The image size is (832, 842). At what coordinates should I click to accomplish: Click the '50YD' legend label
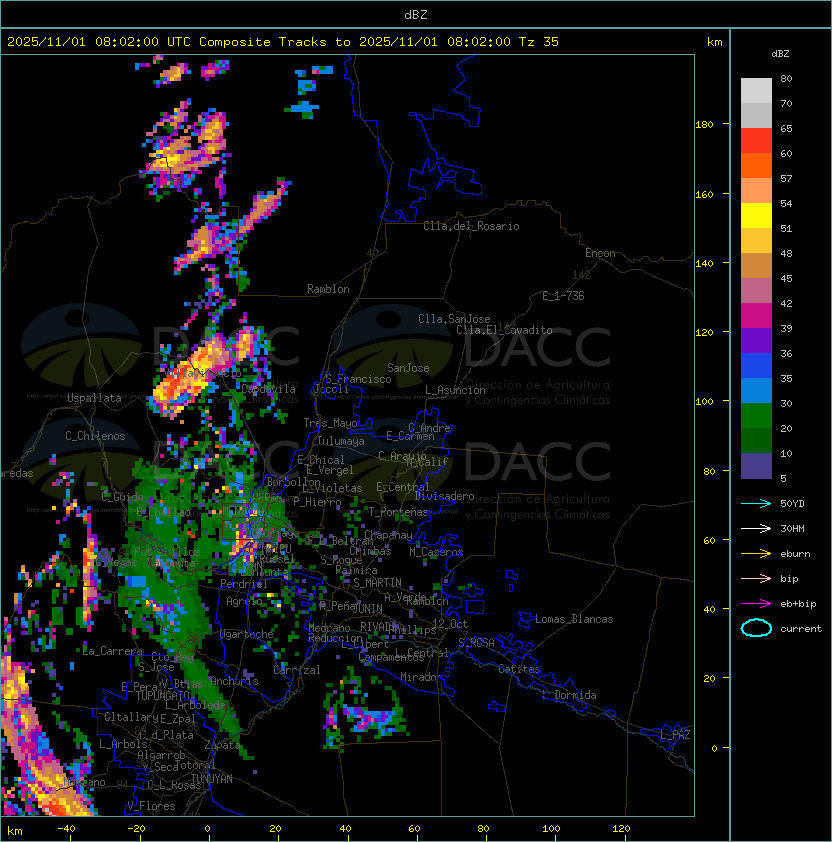coord(792,504)
